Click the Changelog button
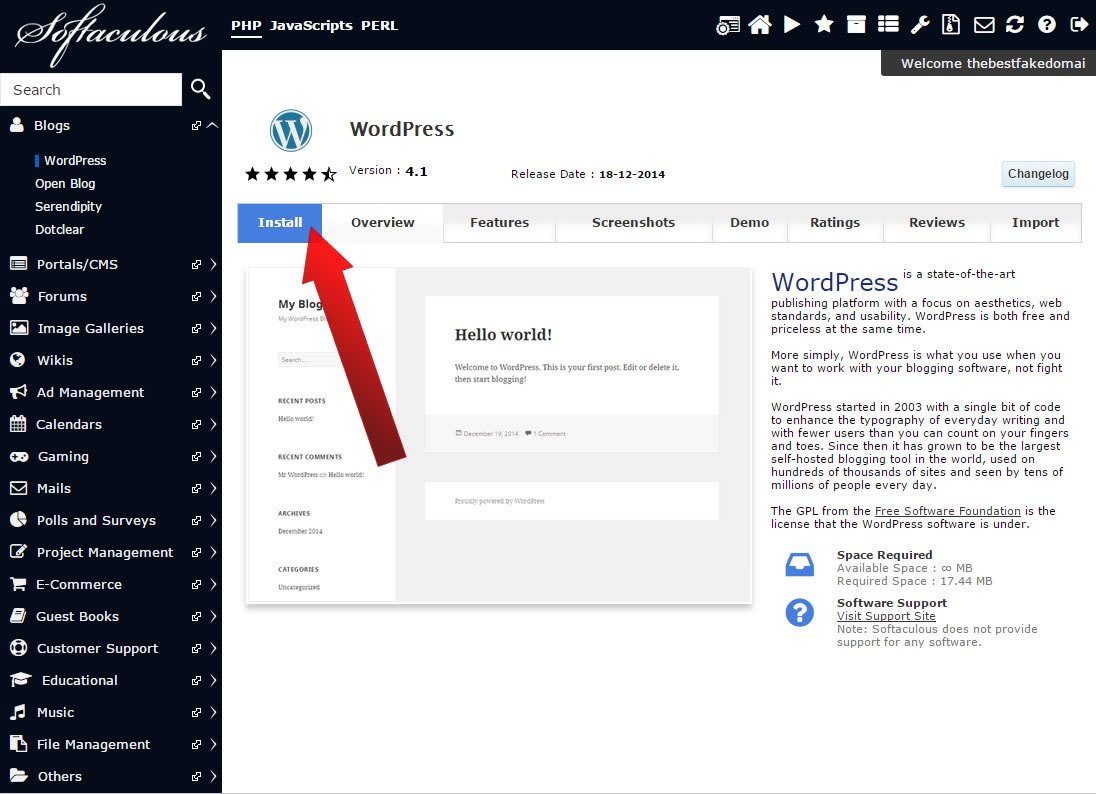The width and height of the screenshot is (1096, 794). click(1038, 174)
